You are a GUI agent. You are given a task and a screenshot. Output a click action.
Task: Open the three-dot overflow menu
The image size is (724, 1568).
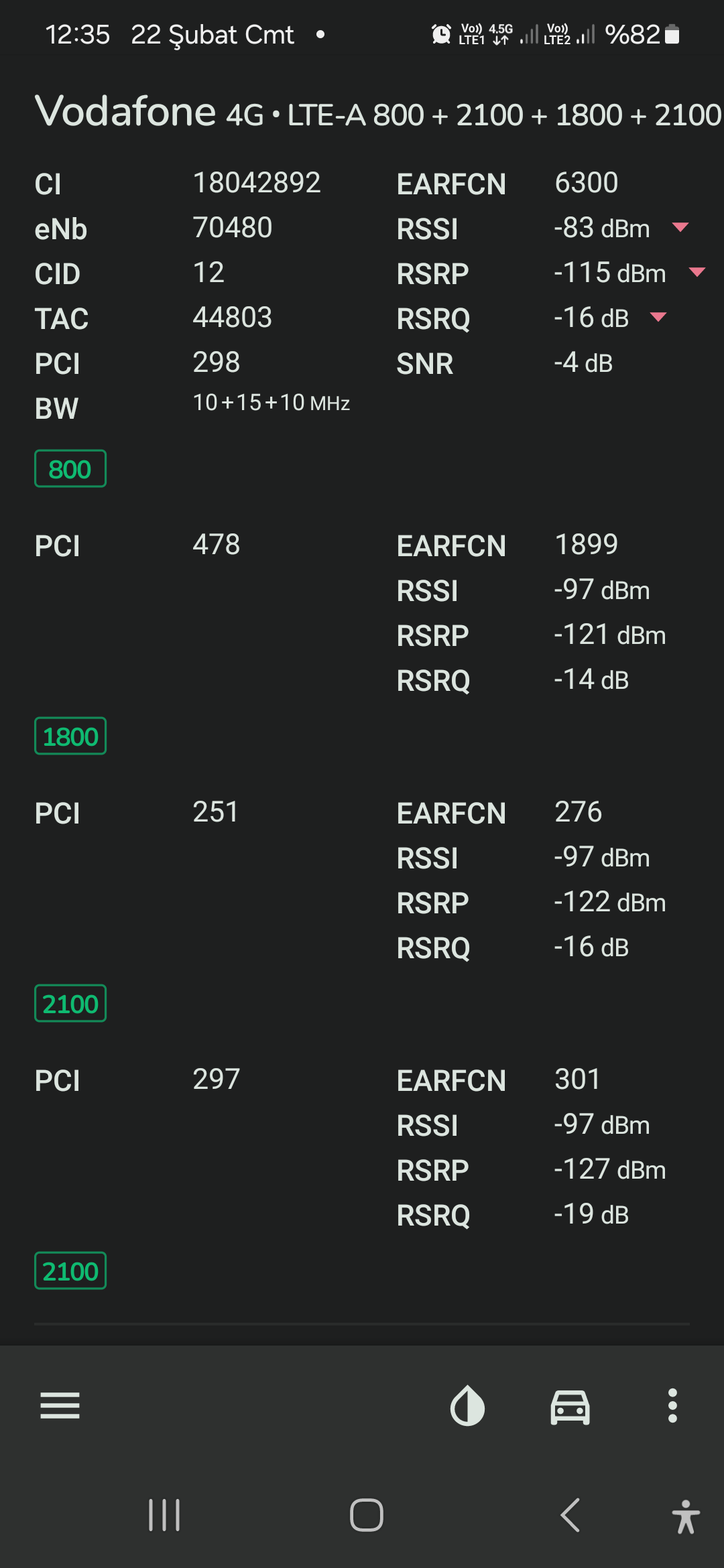[x=672, y=1405]
